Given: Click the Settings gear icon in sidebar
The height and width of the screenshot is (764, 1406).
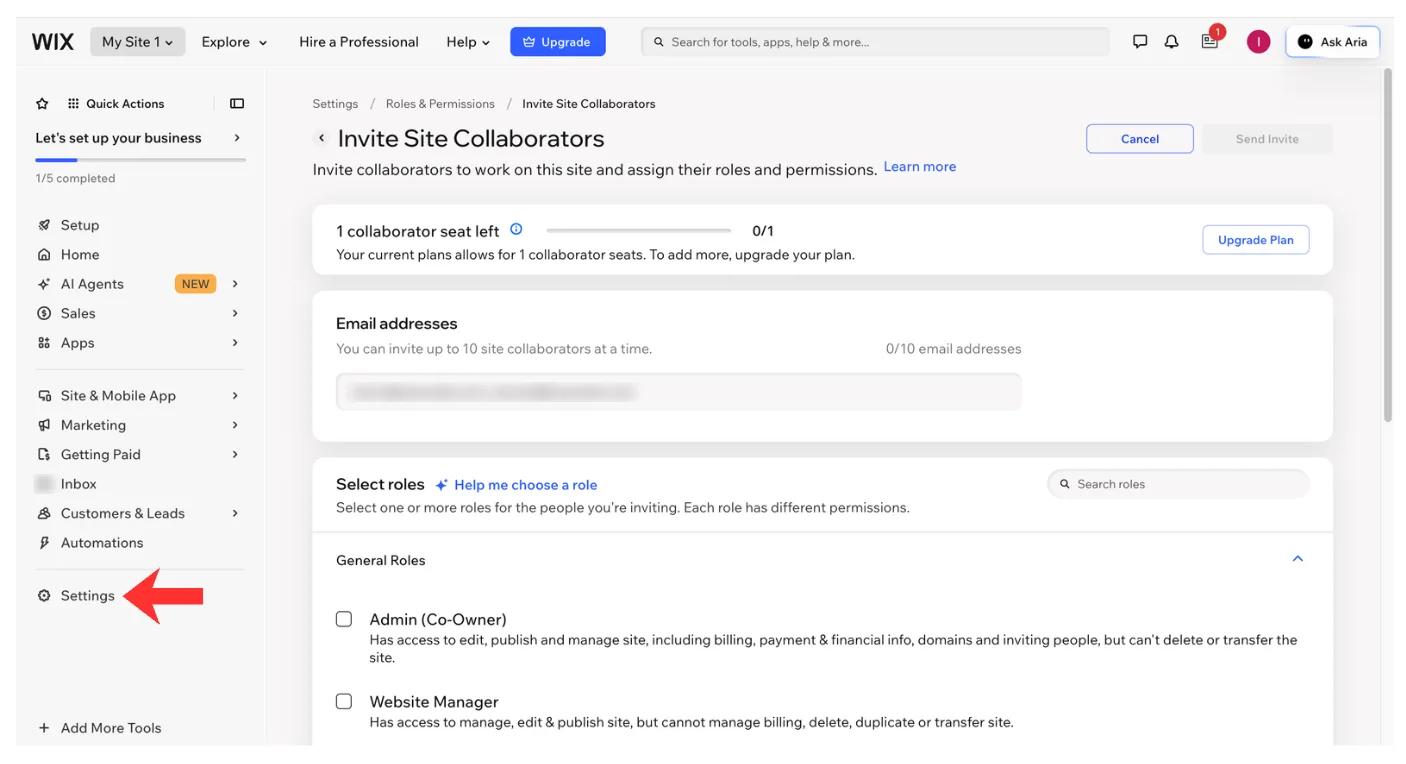Looking at the screenshot, I should [x=44, y=596].
